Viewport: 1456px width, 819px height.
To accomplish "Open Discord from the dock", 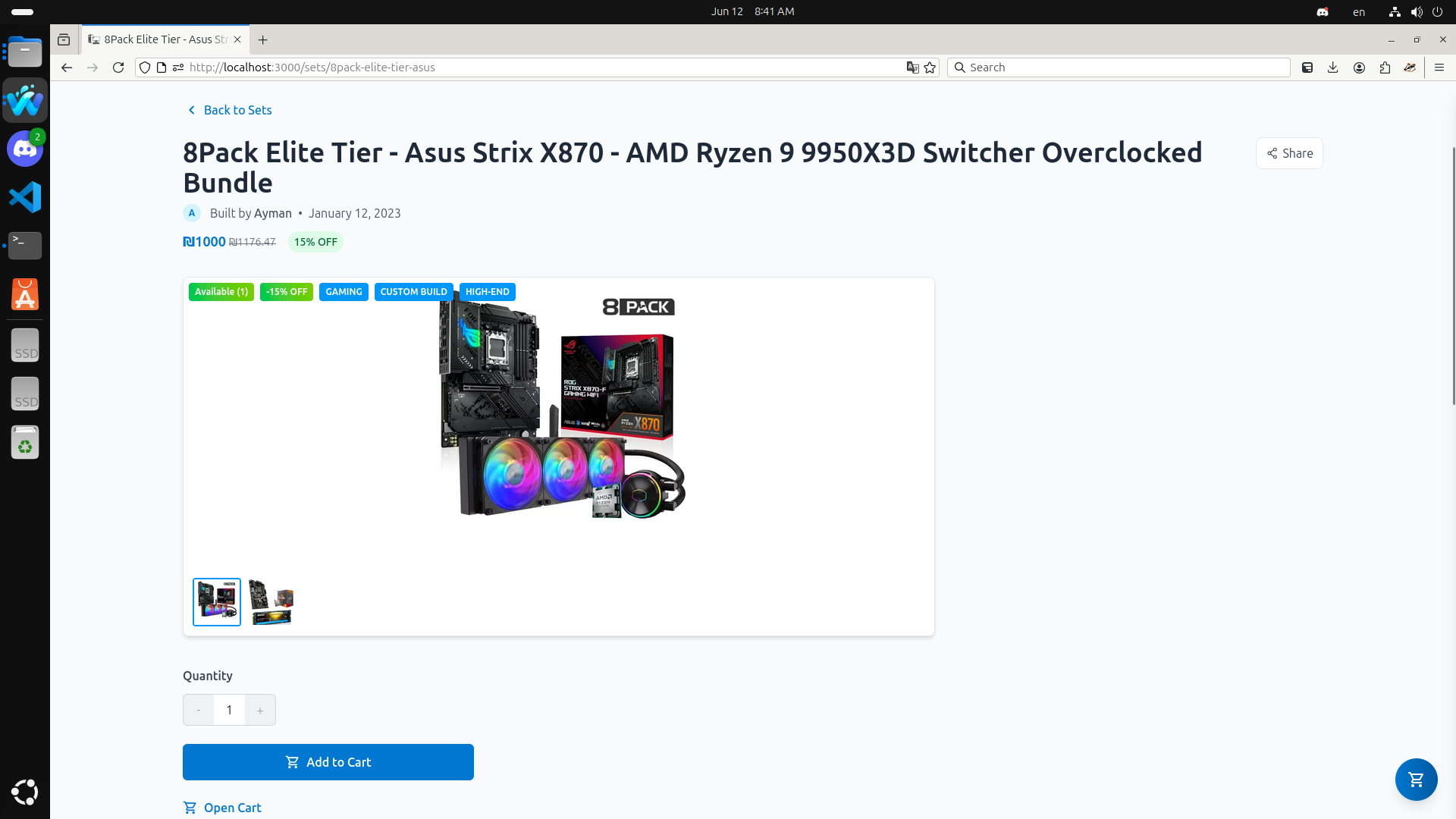I will [25, 149].
